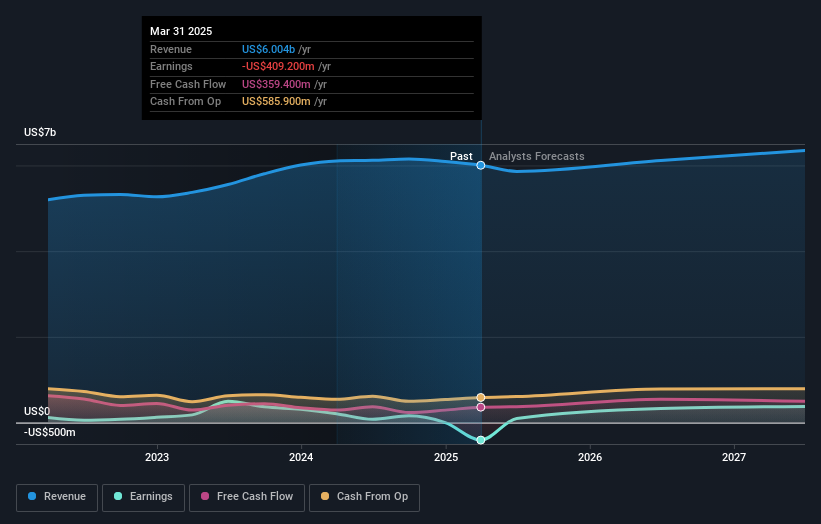The image size is (821, 524).
Task: Click the Mar 31 2025 tooltip date
Action: pos(181,31)
